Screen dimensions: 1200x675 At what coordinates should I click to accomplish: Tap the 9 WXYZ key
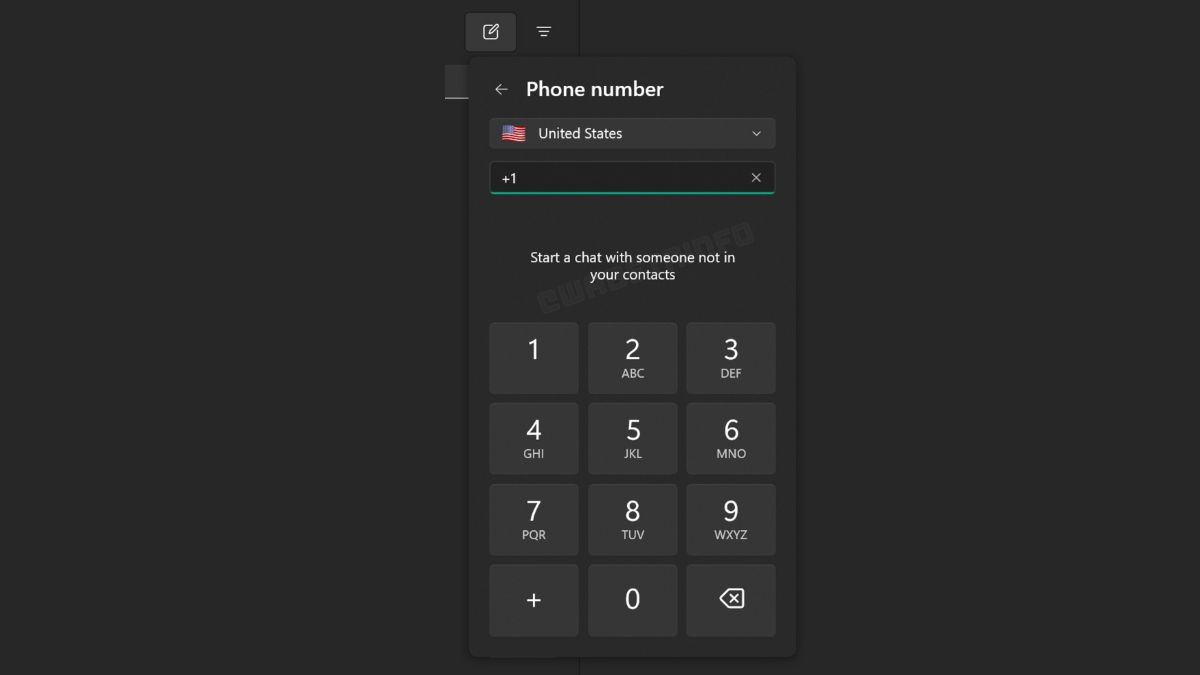pos(731,520)
